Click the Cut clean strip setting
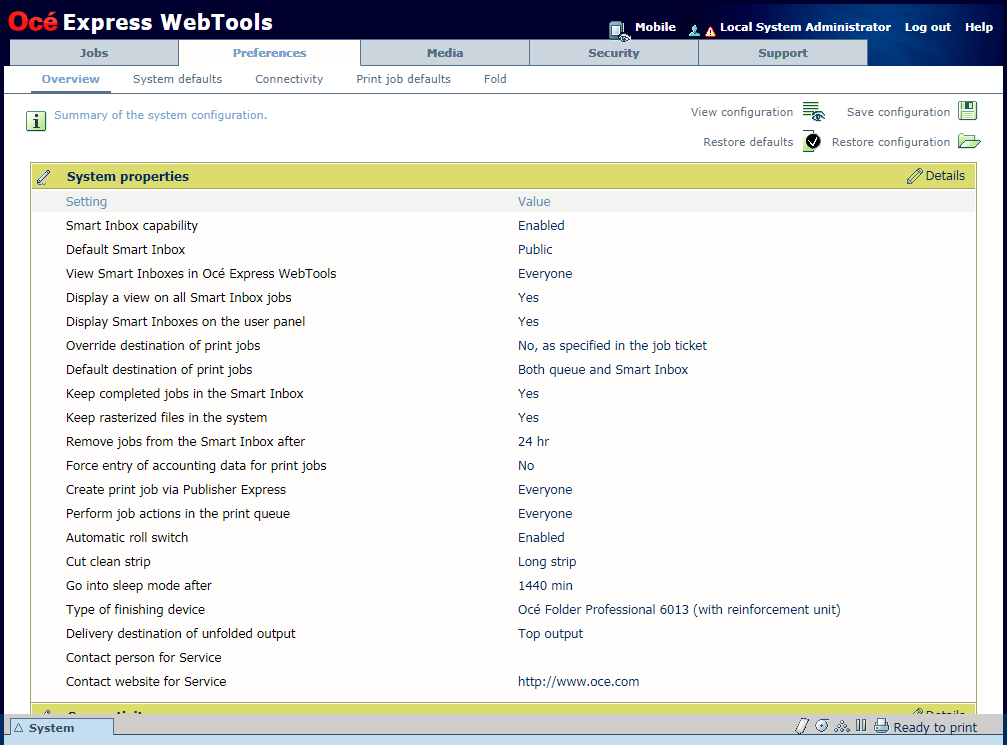This screenshot has width=1007, height=745. [x=108, y=561]
